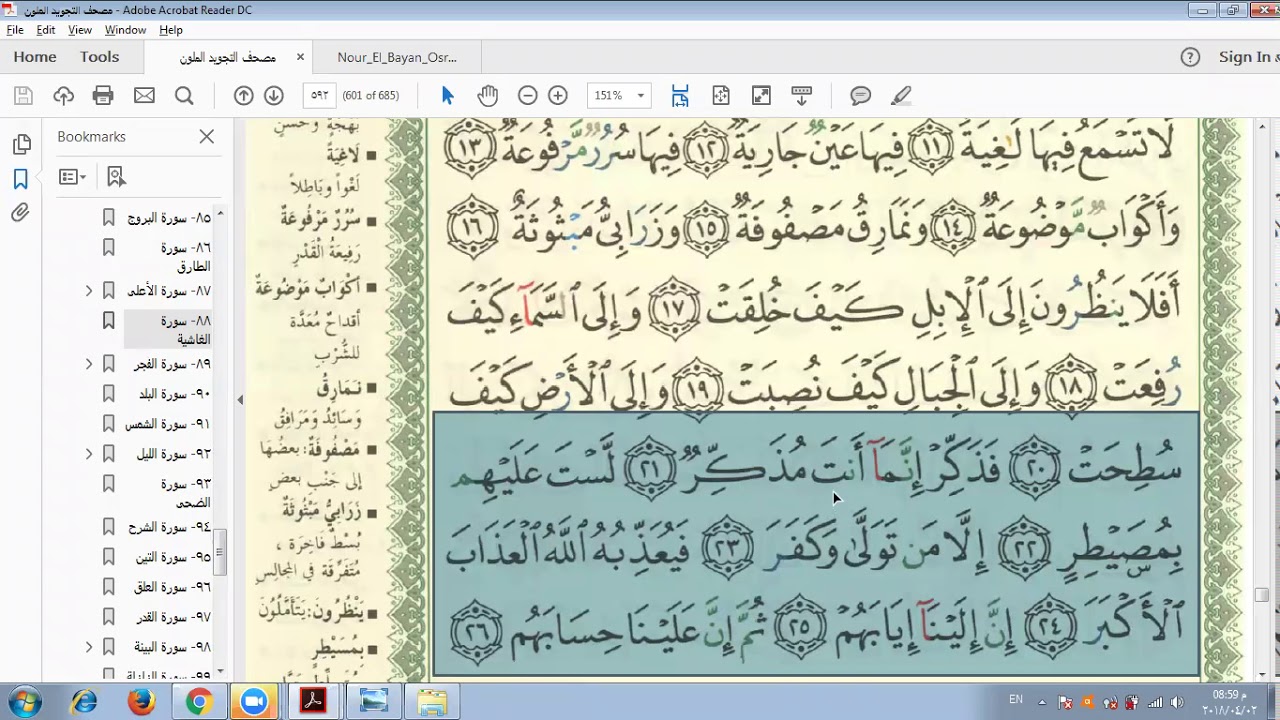Select bookmark ٩٧- سورة القدر
Viewport: 1280px width, 720px height.
click(x=174, y=617)
